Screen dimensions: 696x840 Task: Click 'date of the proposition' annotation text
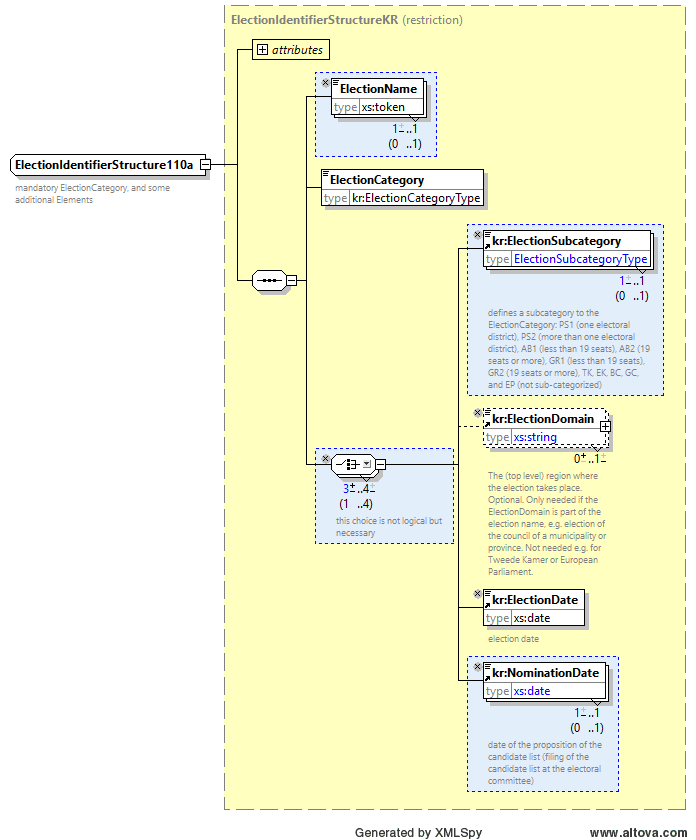544,763
